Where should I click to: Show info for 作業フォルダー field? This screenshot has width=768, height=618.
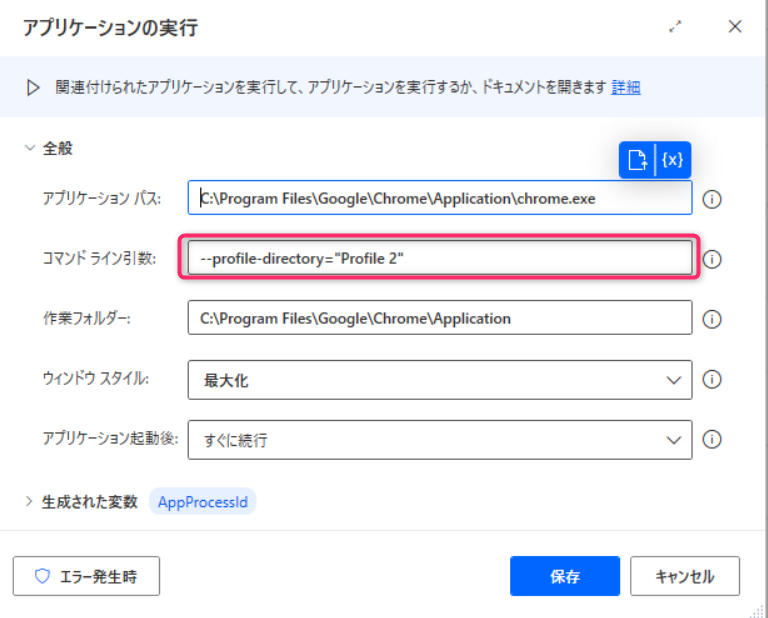[x=712, y=319]
